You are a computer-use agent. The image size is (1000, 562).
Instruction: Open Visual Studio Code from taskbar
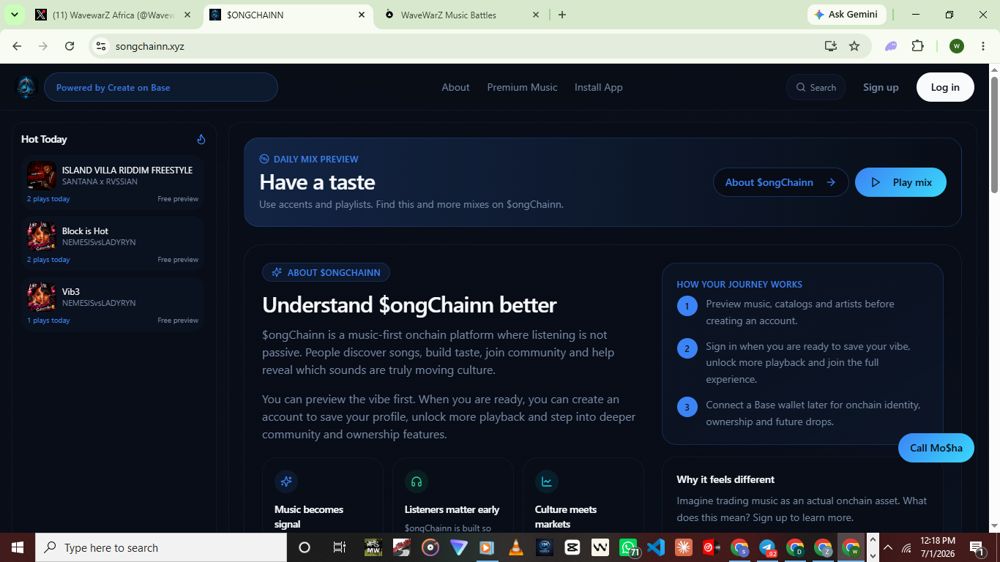coord(656,547)
